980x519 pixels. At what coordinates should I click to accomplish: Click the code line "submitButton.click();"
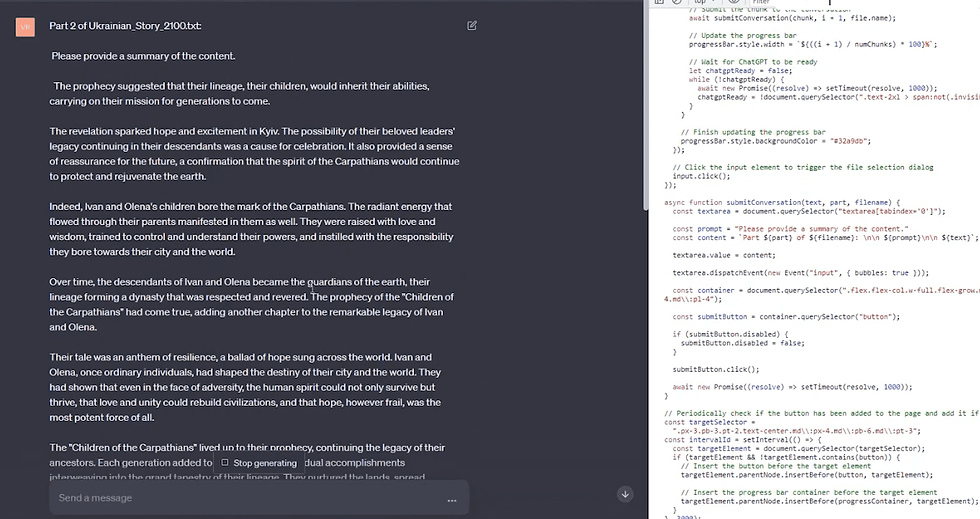(716, 369)
